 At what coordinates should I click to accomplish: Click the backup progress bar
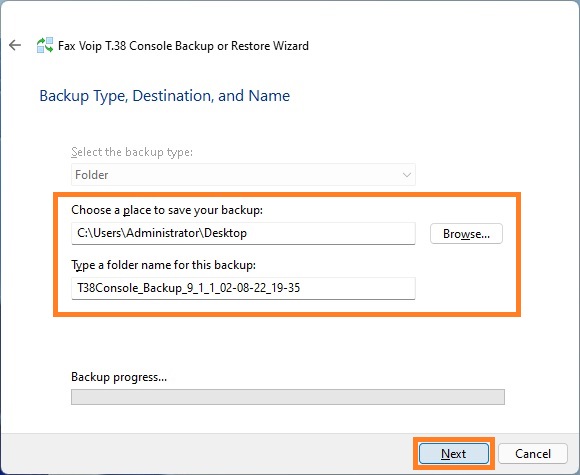coord(288,397)
